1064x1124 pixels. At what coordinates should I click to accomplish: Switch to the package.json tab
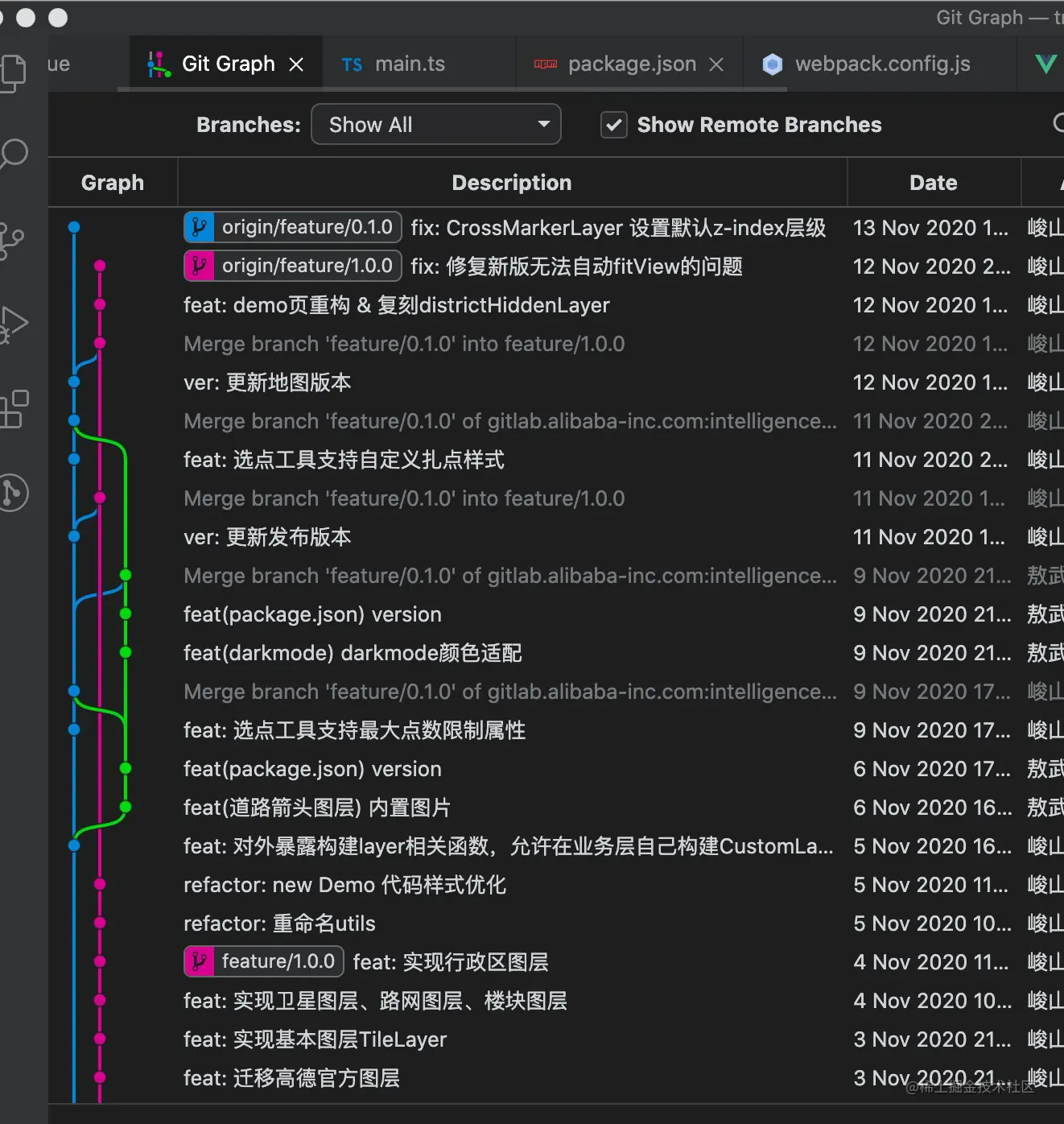point(629,64)
